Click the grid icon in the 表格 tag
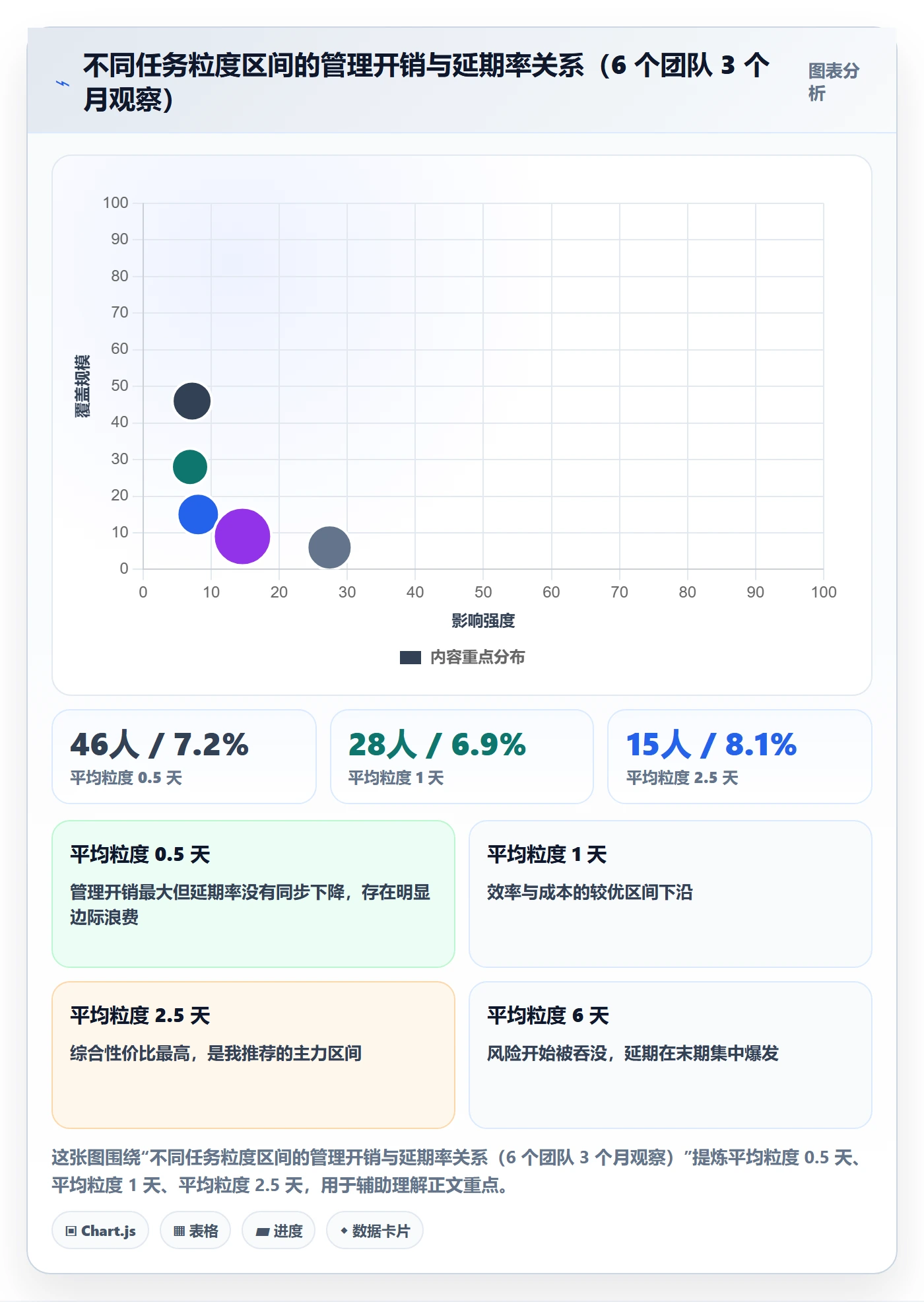This screenshot has height=1302, width=924. click(179, 1231)
